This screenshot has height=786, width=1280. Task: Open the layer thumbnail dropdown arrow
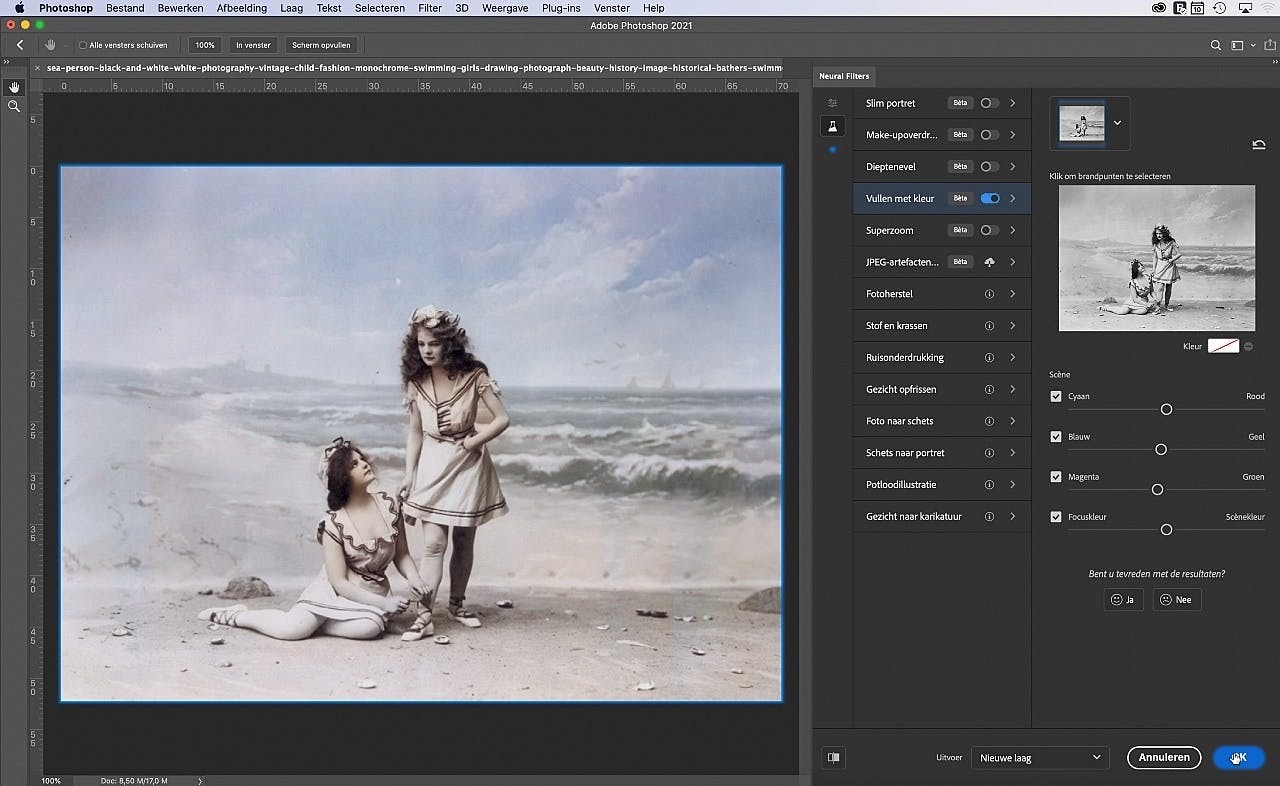point(1117,123)
